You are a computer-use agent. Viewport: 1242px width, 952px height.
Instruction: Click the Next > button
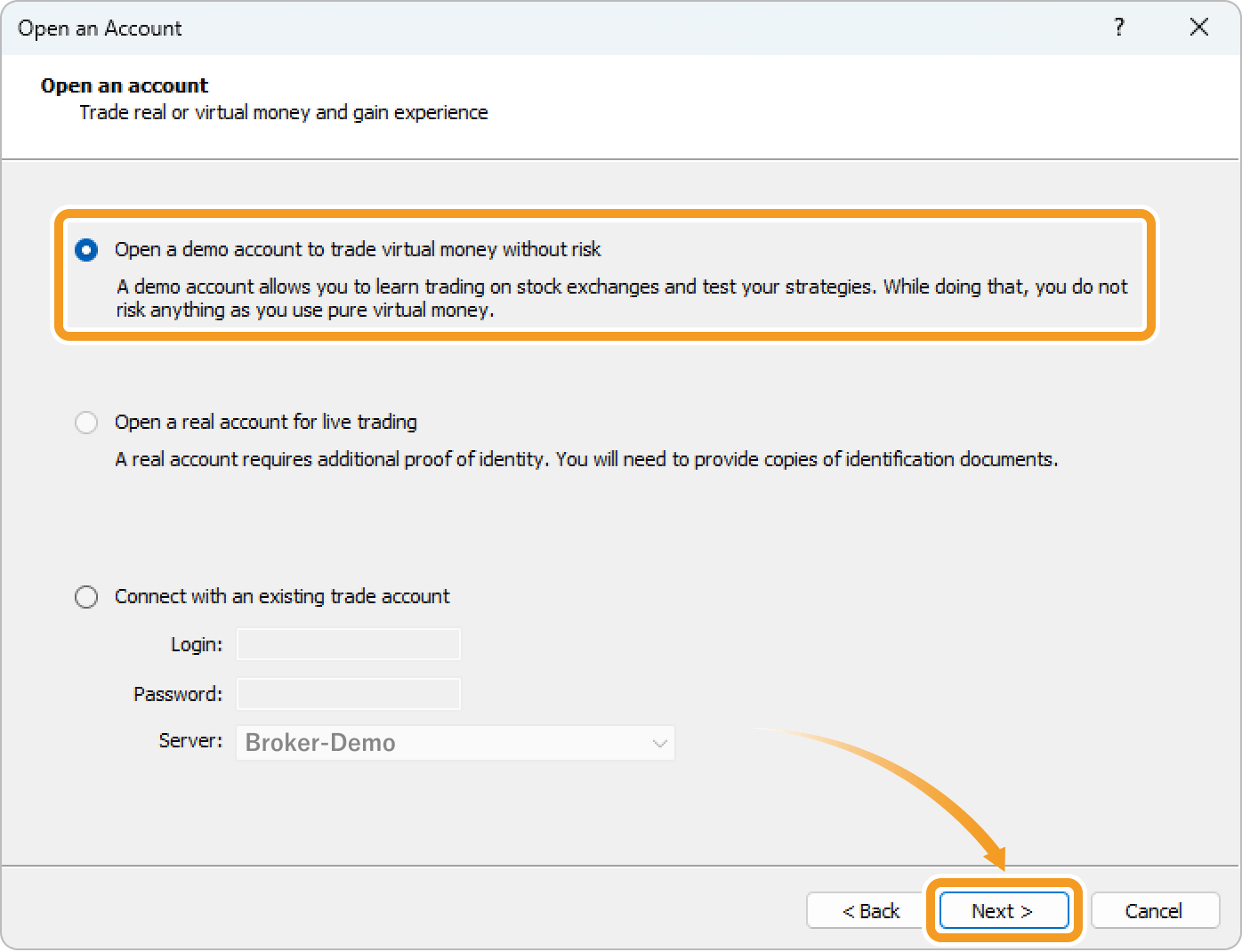(1004, 911)
